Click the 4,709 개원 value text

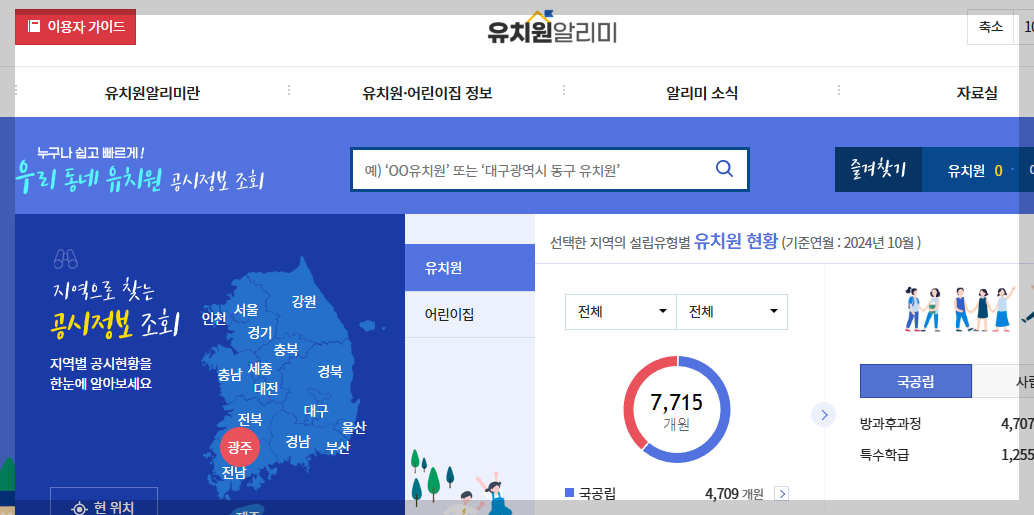[734, 493]
